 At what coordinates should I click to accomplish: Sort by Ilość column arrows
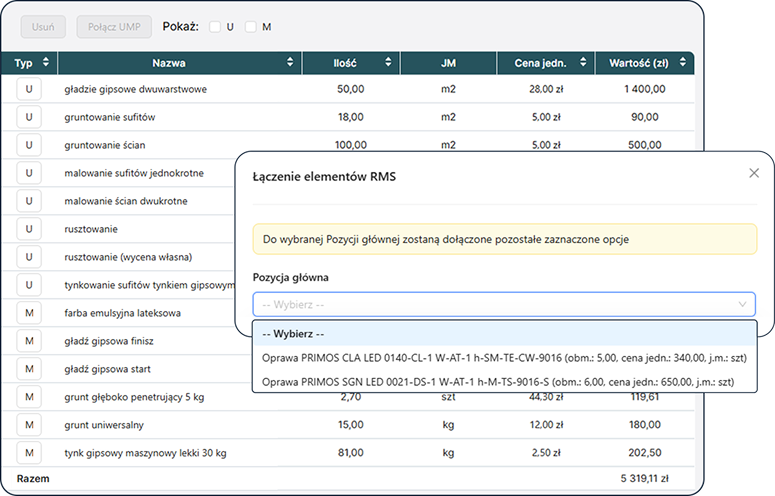pos(388,64)
